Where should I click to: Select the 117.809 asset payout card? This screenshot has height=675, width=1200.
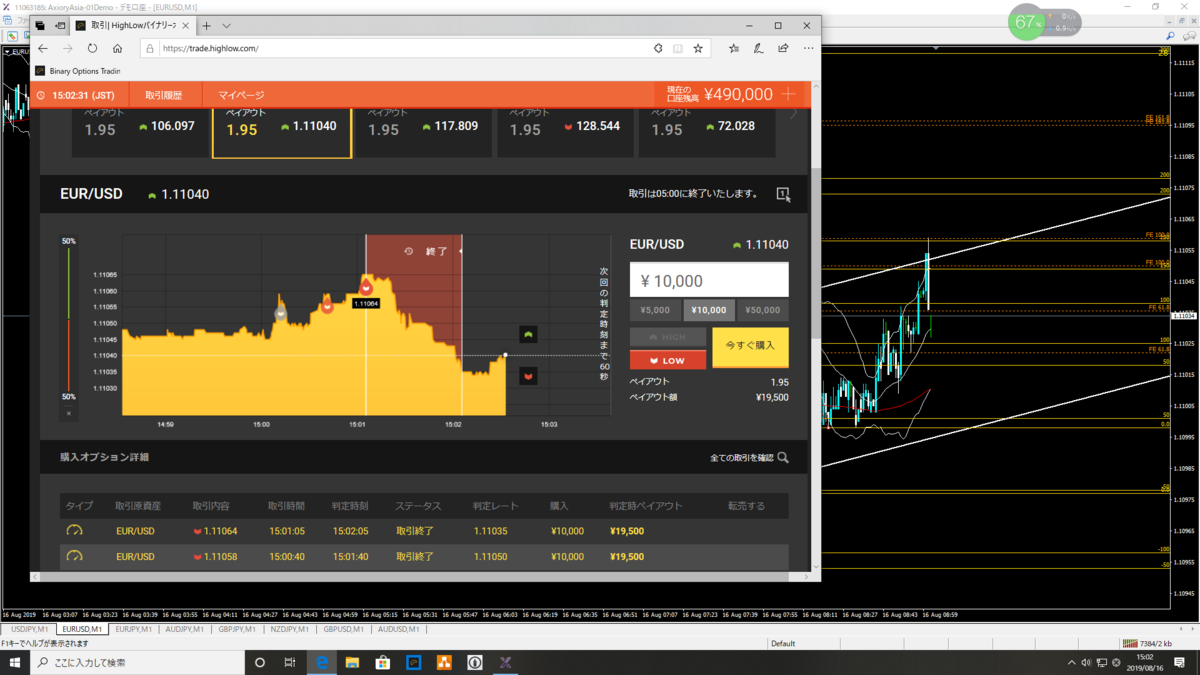[x=424, y=130]
